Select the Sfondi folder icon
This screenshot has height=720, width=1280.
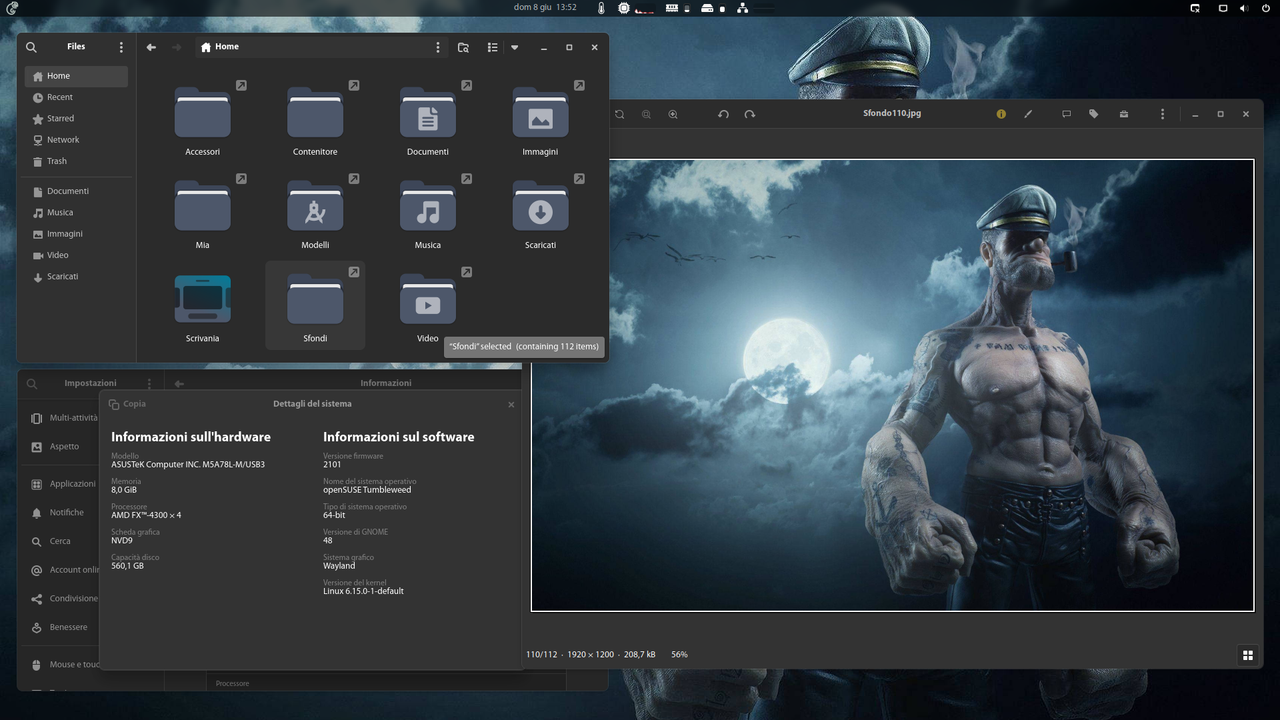coord(315,299)
